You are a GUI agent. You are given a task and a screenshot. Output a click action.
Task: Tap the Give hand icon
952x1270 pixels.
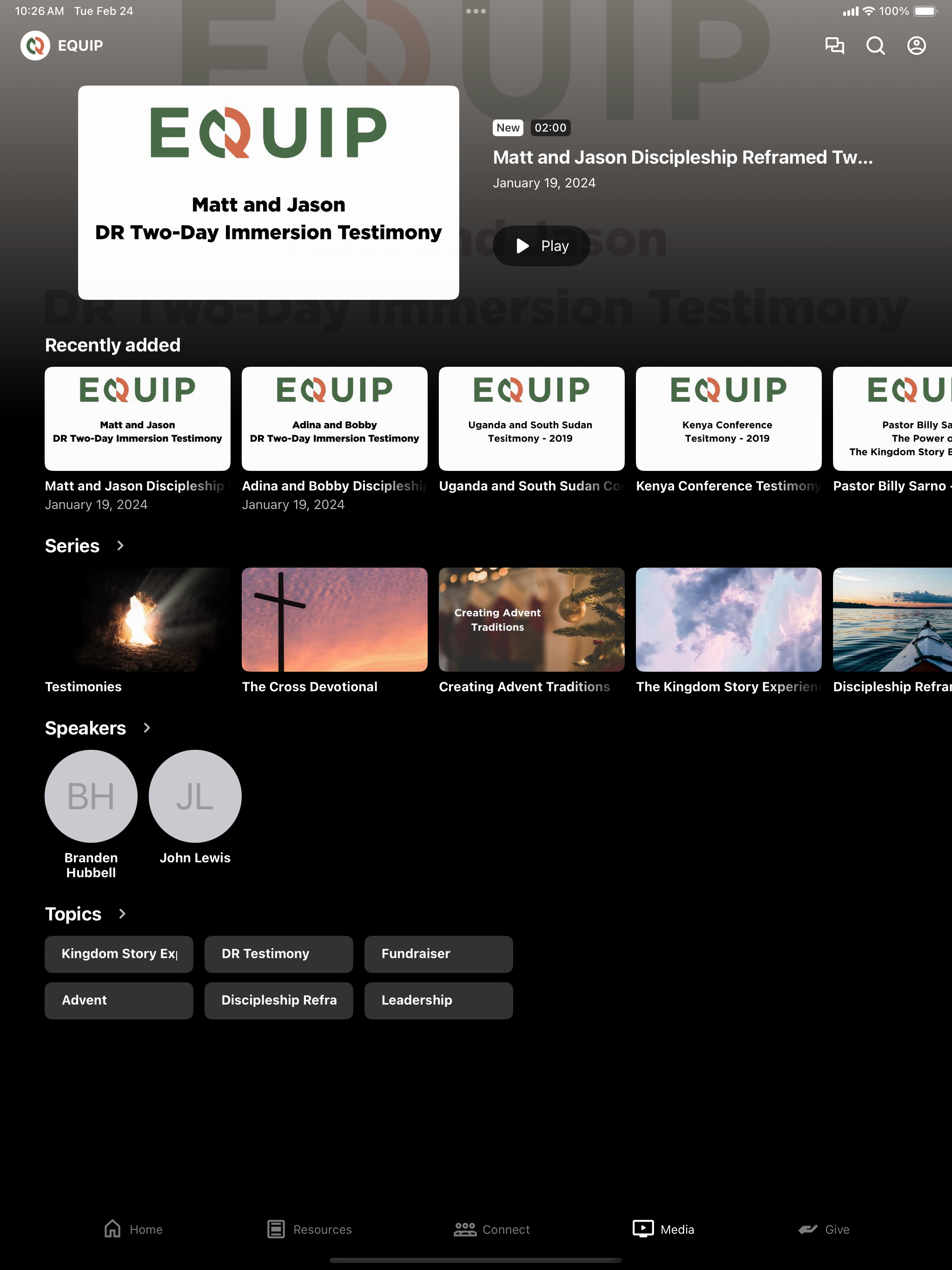[x=808, y=1229]
